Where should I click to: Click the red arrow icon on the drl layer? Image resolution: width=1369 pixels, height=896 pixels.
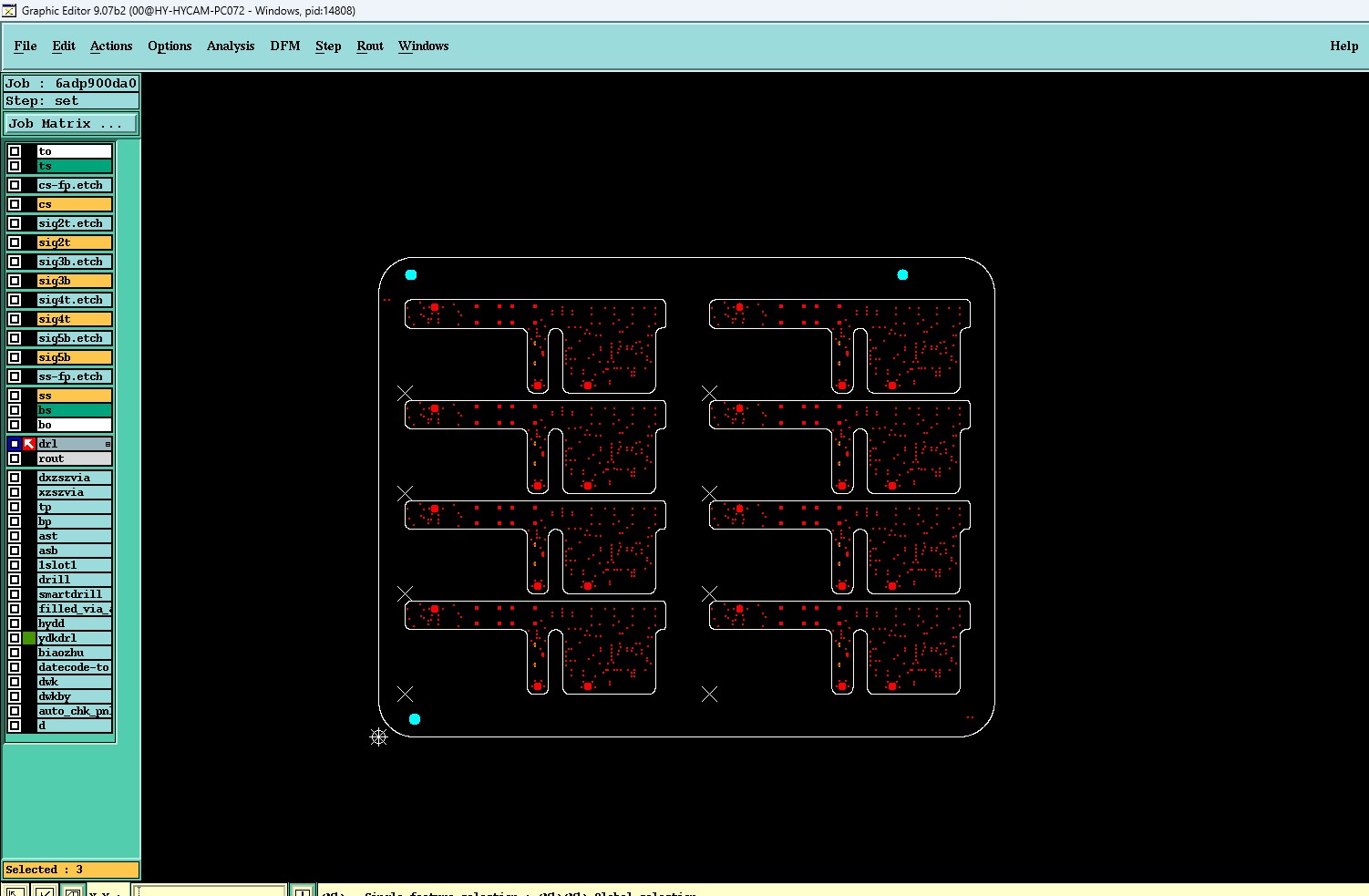coord(29,444)
